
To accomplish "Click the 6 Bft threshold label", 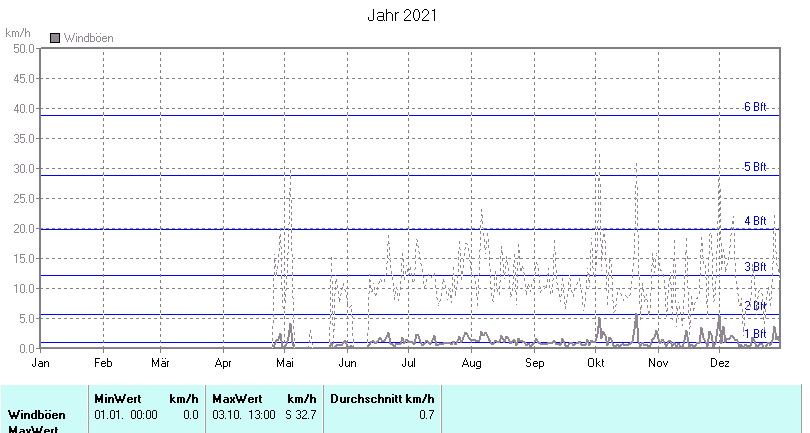I will [755, 107].
